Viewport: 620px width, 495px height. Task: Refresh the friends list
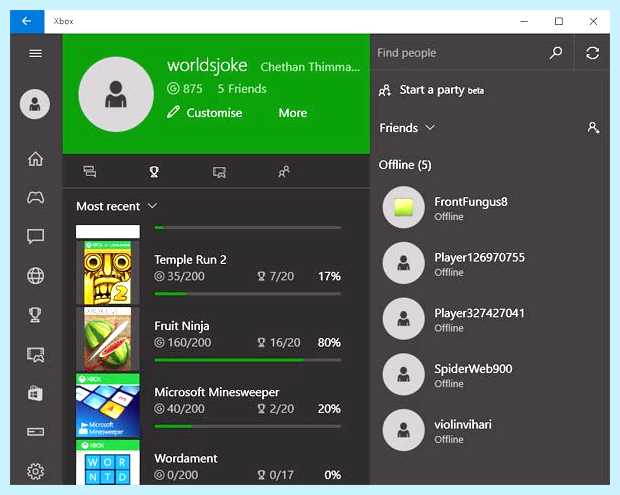point(592,53)
